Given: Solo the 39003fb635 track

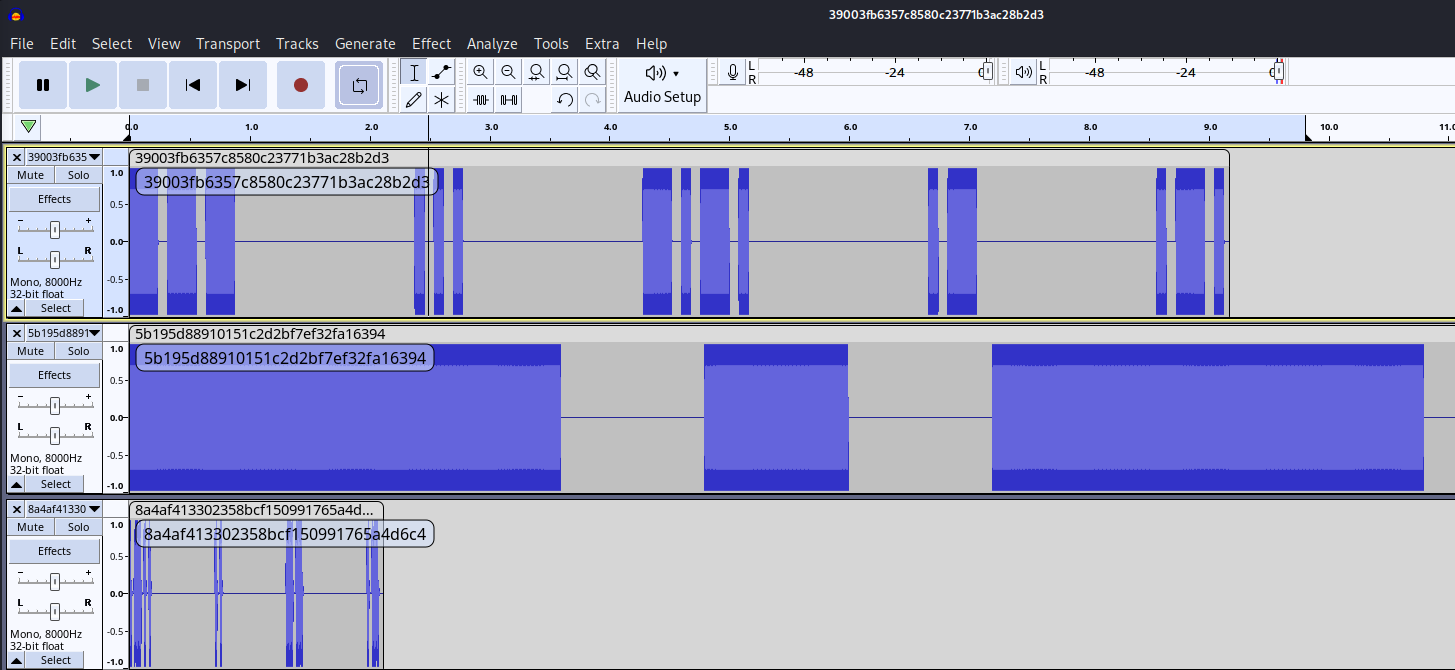Looking at the screenshot, I should (78, 175).
